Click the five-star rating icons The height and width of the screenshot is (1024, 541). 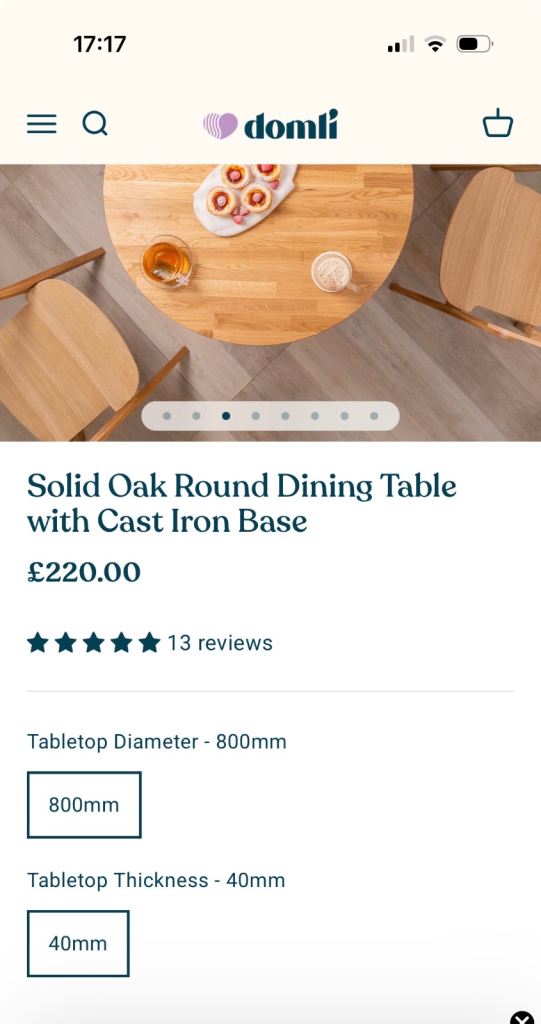[93, 643]
